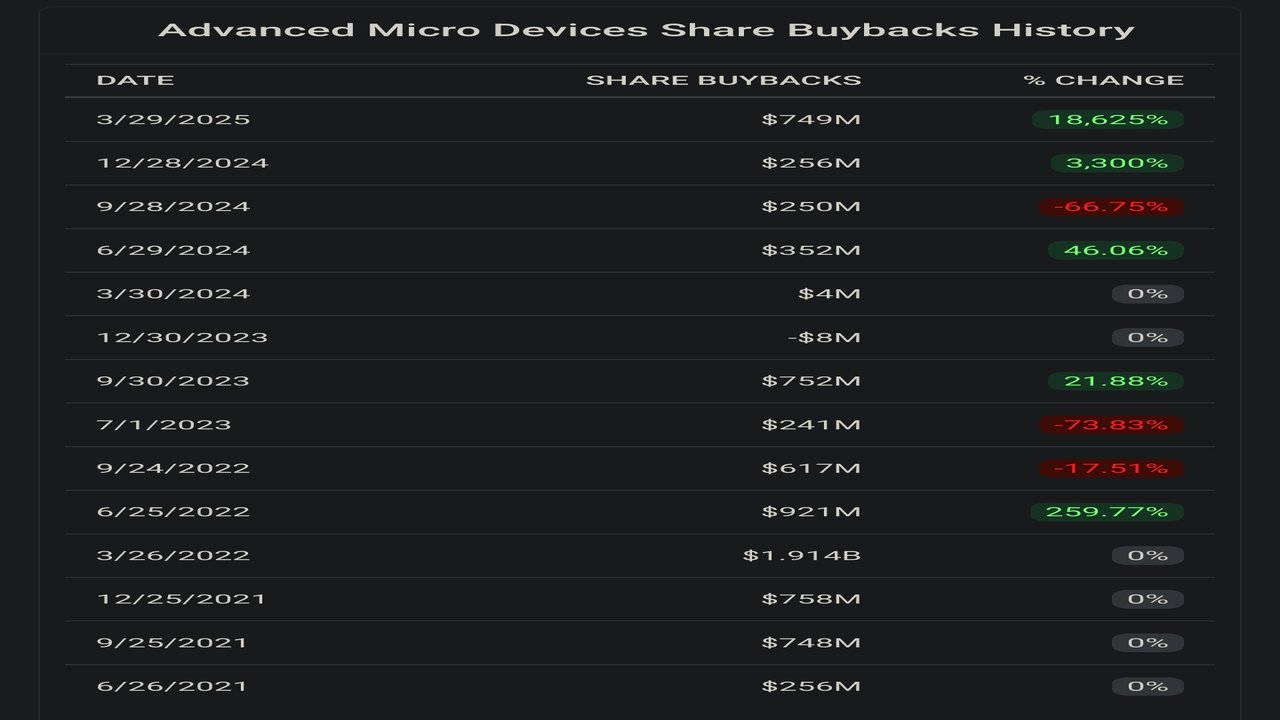Select the 12/30/2023 date cell

click(182, 337)
